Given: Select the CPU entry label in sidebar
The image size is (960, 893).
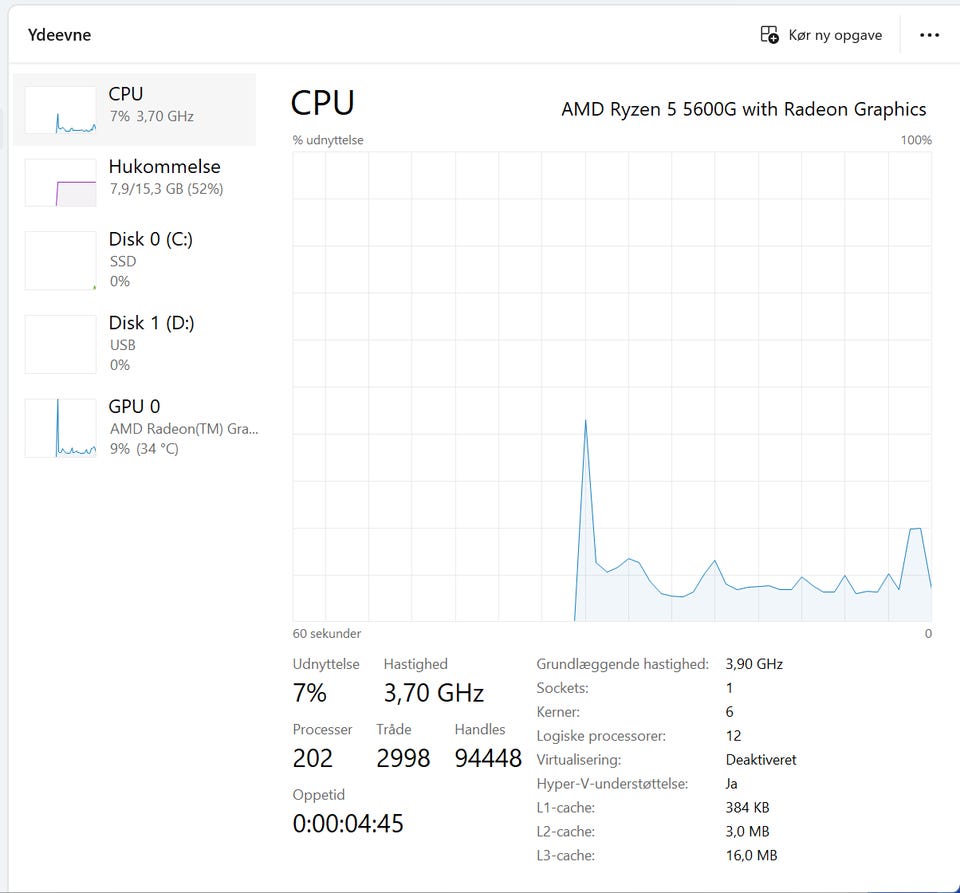Looking at the screenshot, I should coord(126,94).
